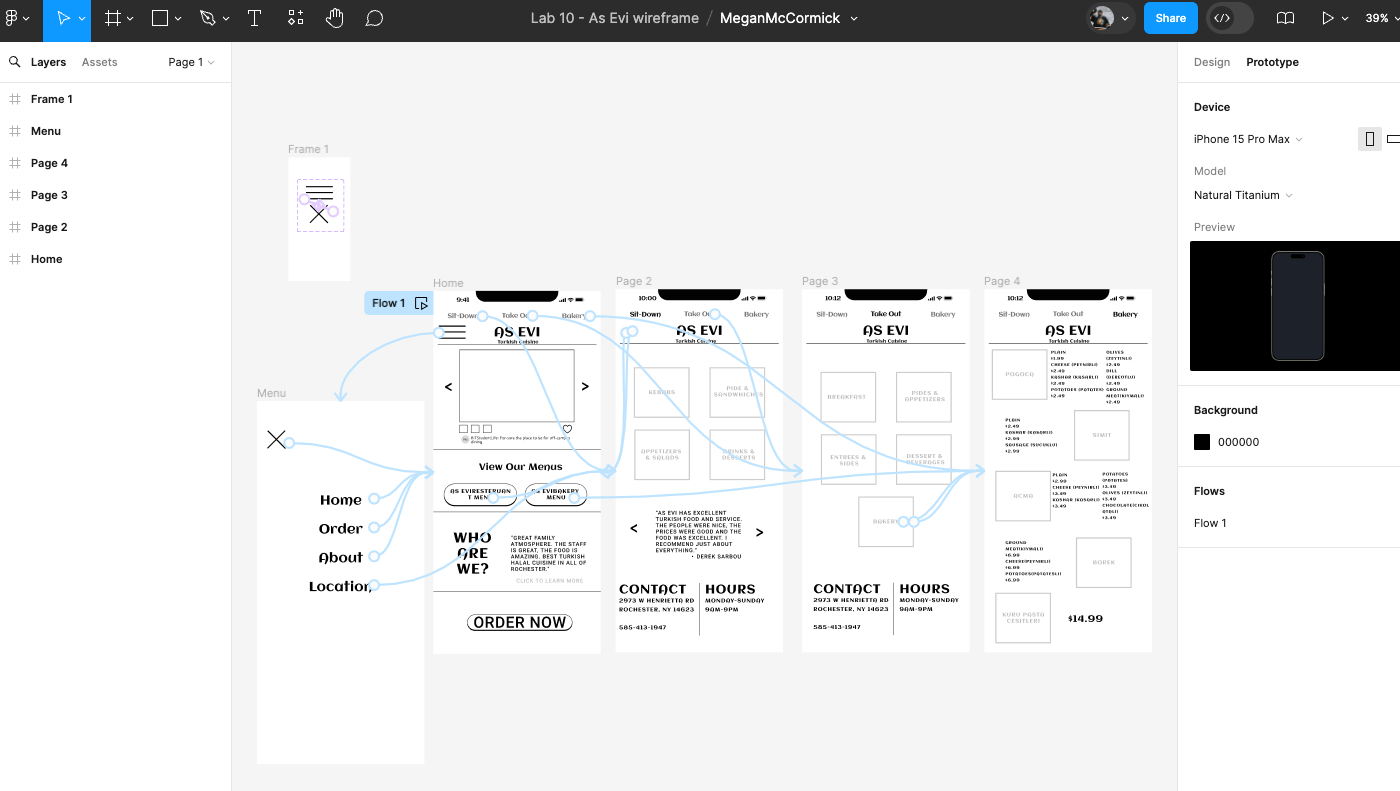
Task: Select the Text tool
Action: [254, 18]
